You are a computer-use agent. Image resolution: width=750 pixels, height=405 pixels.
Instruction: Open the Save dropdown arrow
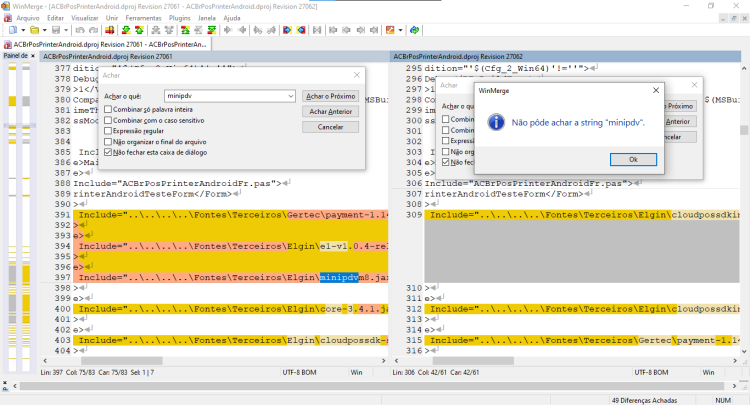[x=66, y=30]
